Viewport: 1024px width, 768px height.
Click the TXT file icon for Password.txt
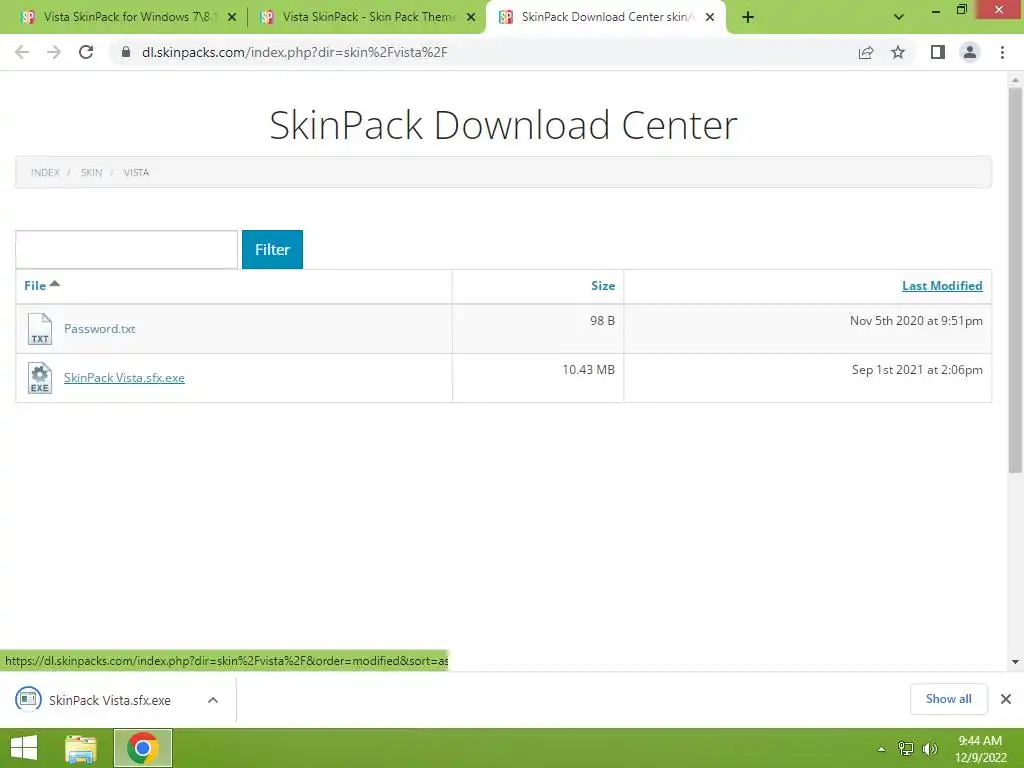click(x=40, y=328)
